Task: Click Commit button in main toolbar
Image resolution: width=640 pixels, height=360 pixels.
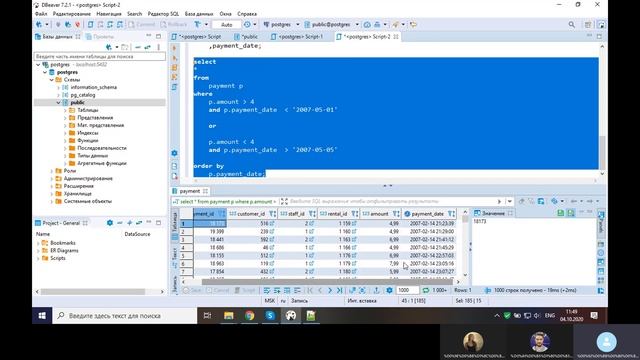Action: pyautogui.click(x=142, y=24)
